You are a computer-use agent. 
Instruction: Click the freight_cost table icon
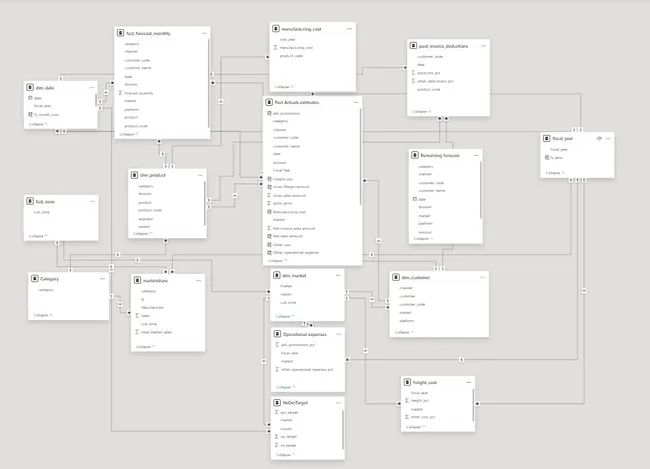[407, 382]
